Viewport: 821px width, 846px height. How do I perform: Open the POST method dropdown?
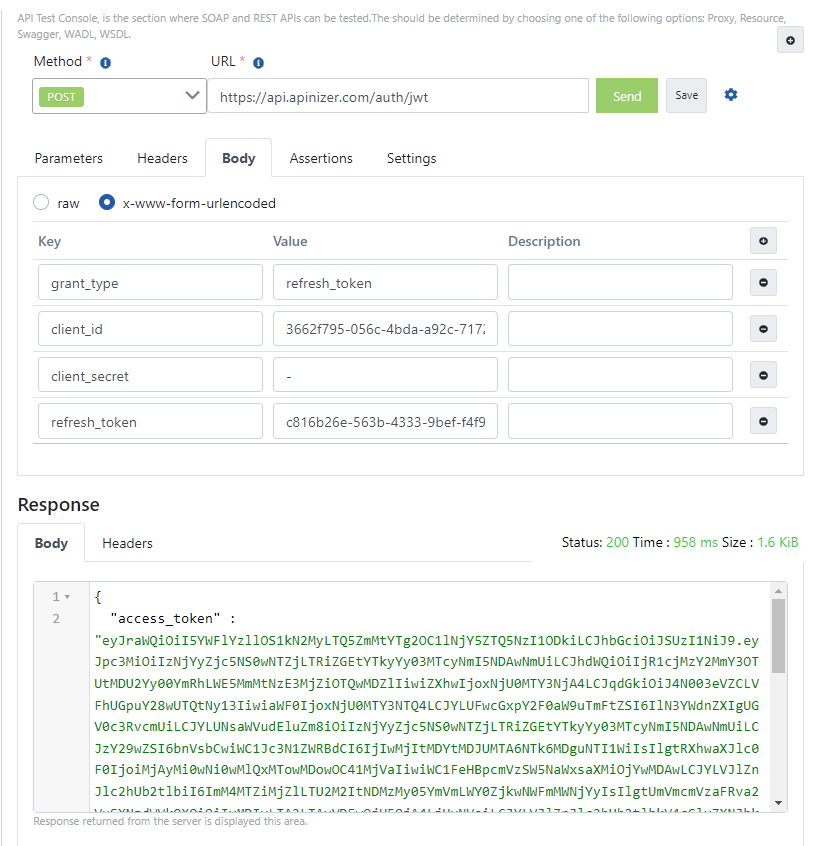(x=119, y=96)
